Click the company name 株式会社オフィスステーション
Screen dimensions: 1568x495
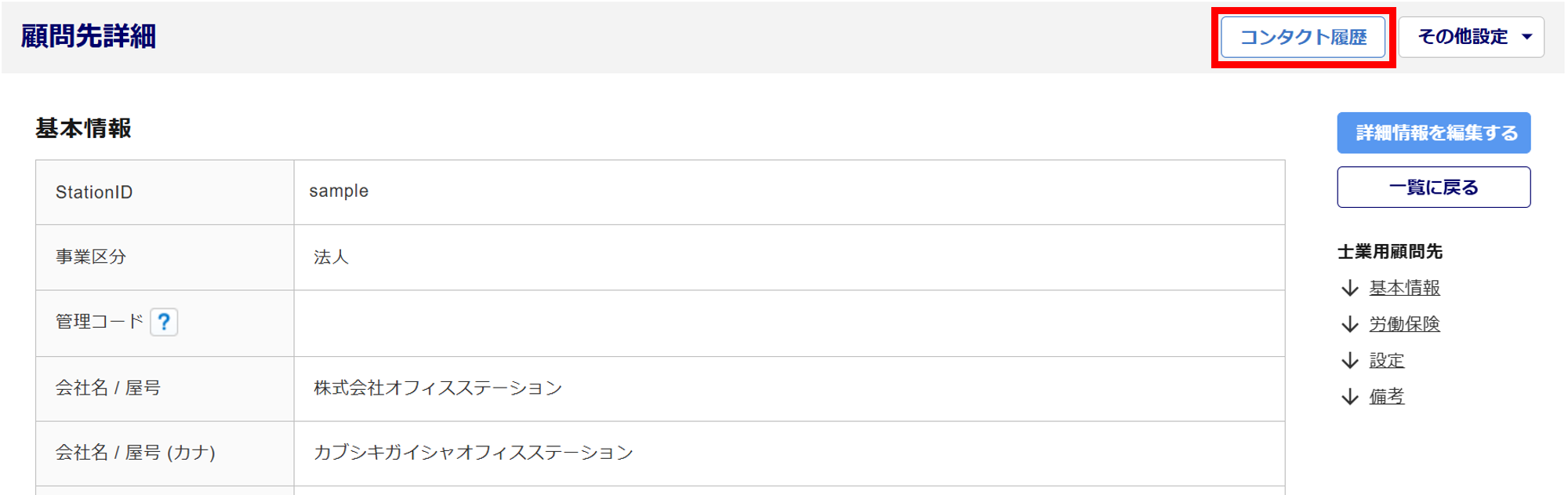pos(437,388)
